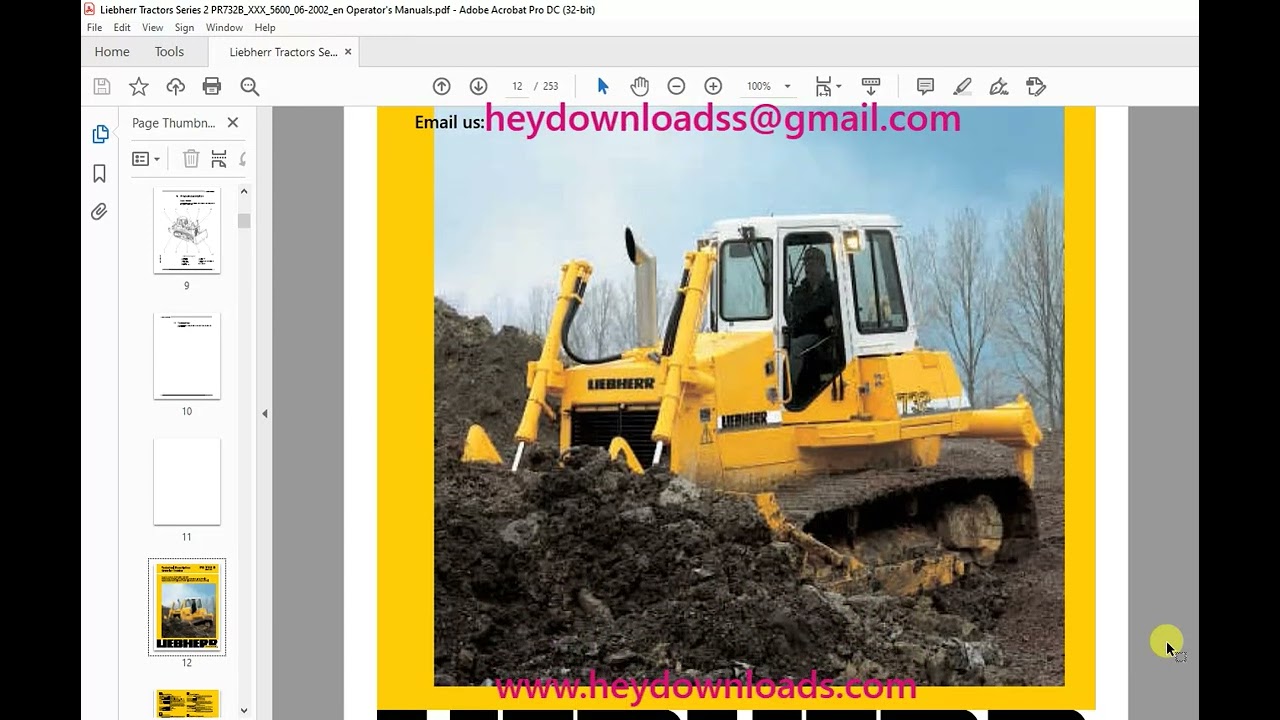Open the Attachments paperclip panel
1280x720 pixels.
(x=99, y=212)
